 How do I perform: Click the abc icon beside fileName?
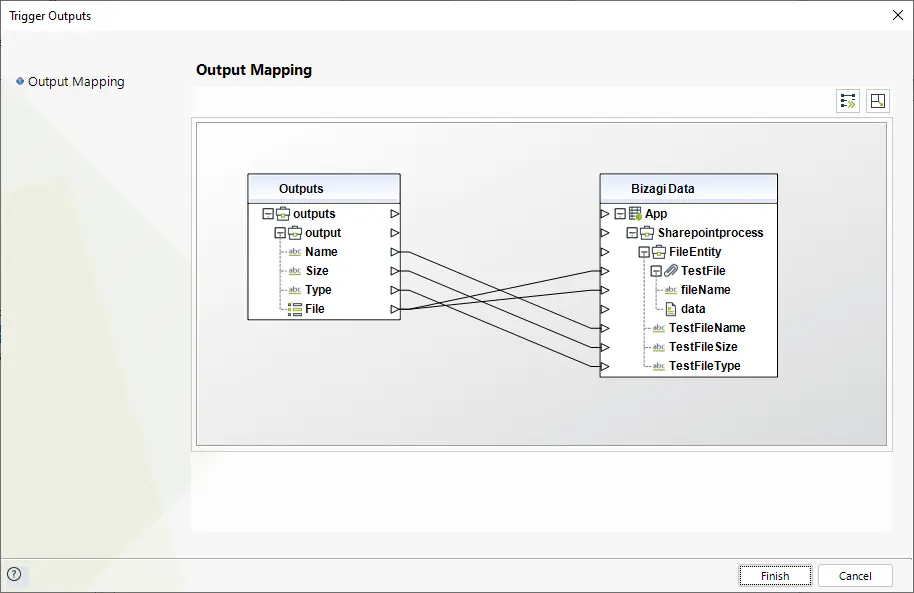tap(671, 290)
